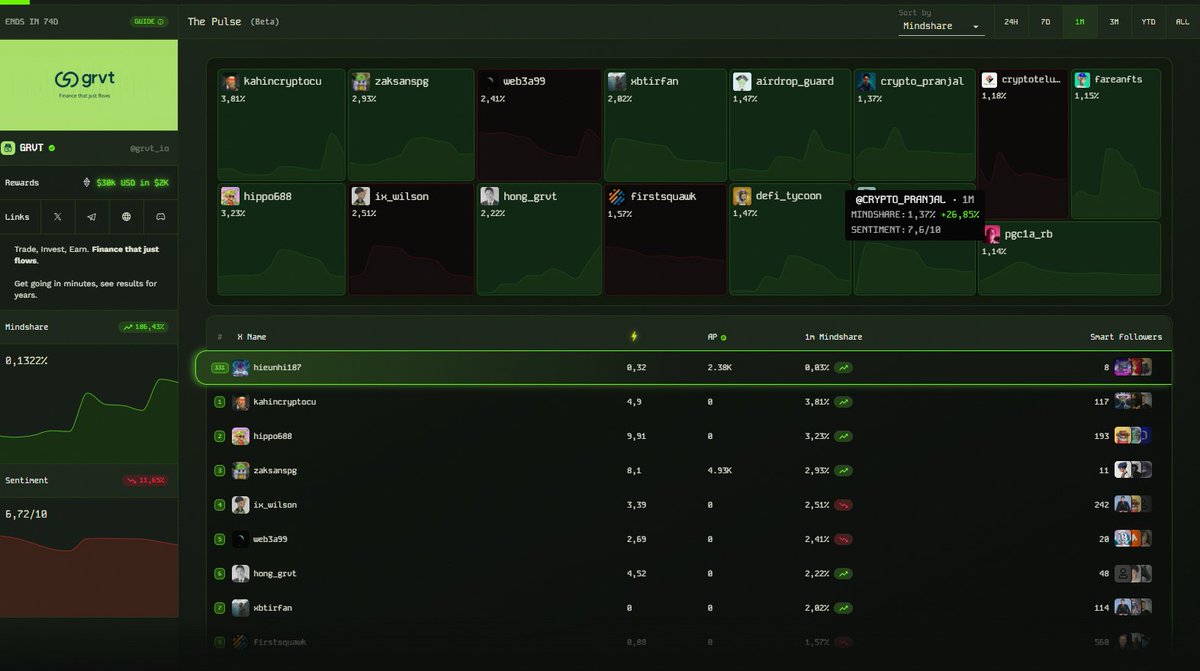Screen dimensions: 1200x671
Task: Open the airdrop_guard tile in the Pulse treemap
Action: tap(790, 125)
